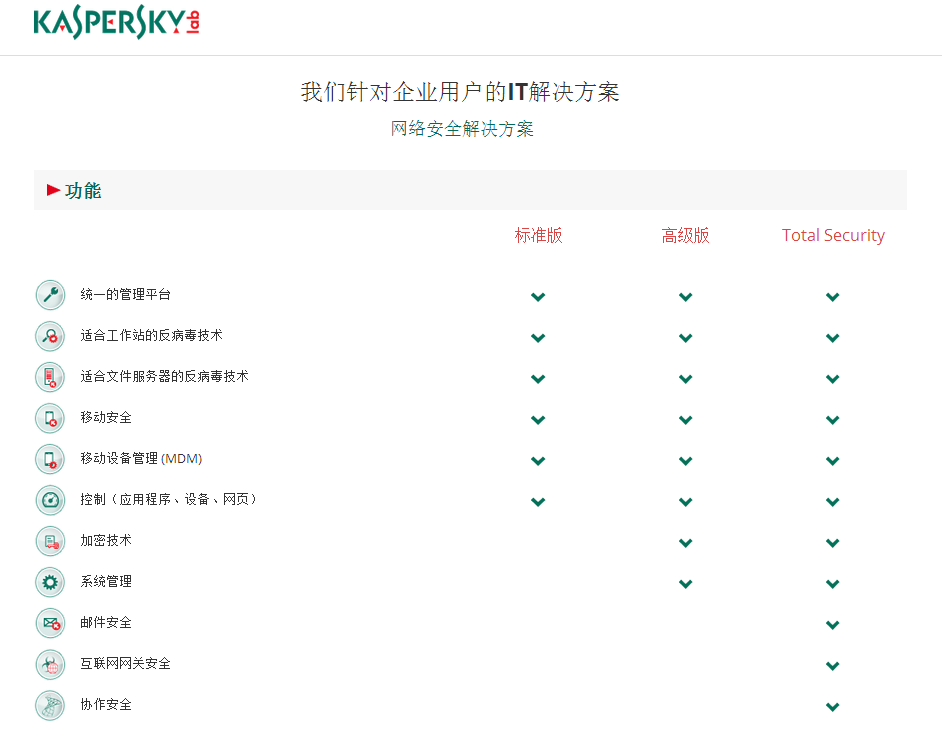Click Total Security checkmark for 互联网网关安全

833,666
